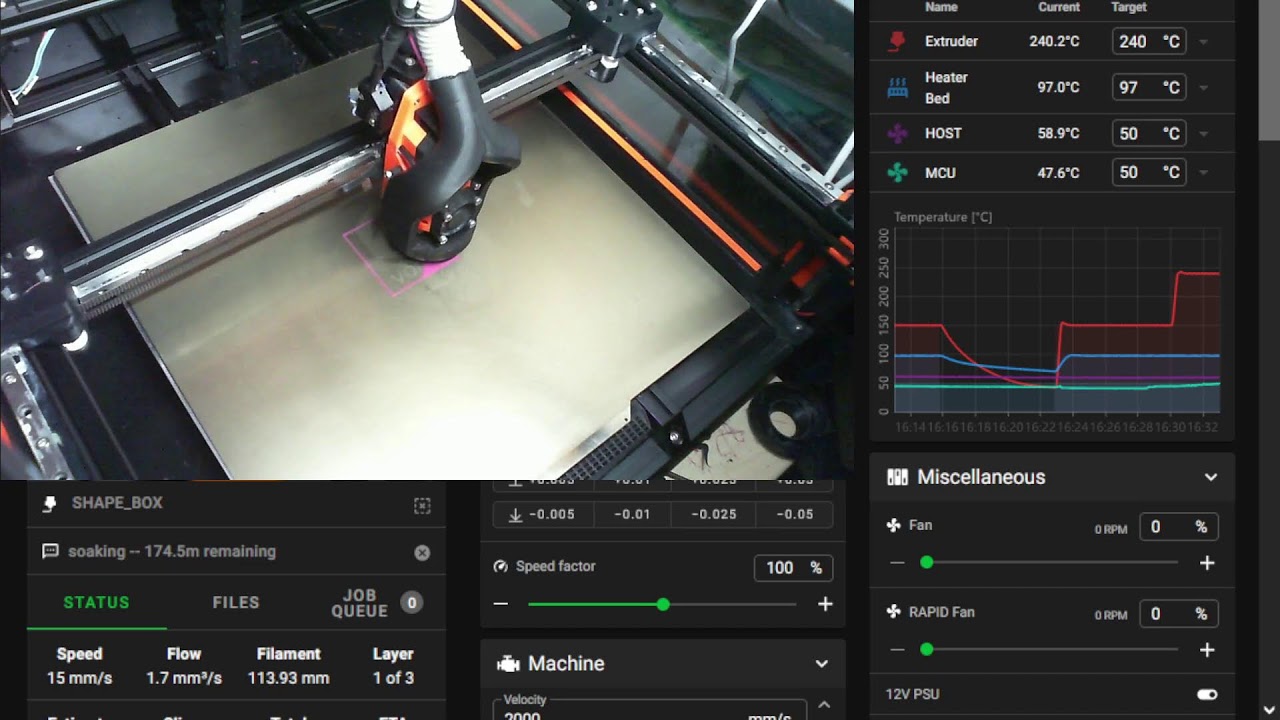Open Heater Bed target preset dropdown
The image size is (1280, 720).
coord(1203,88)
